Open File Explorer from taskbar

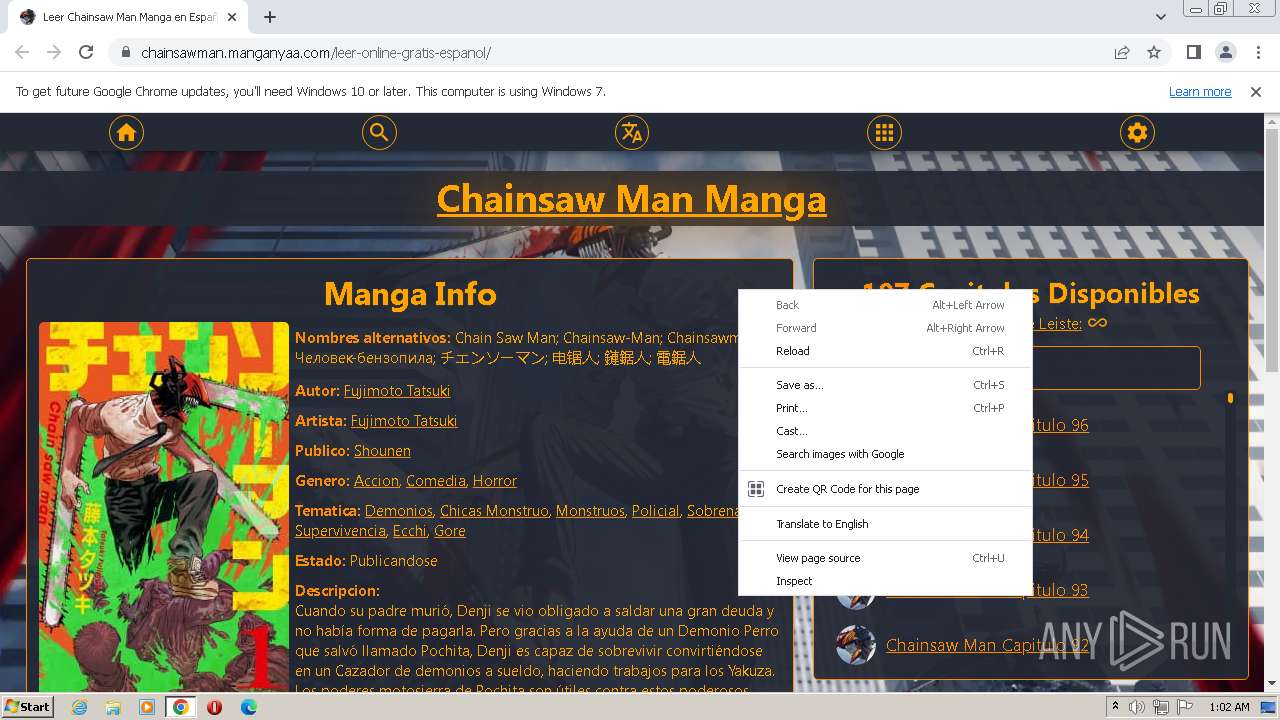113,707
